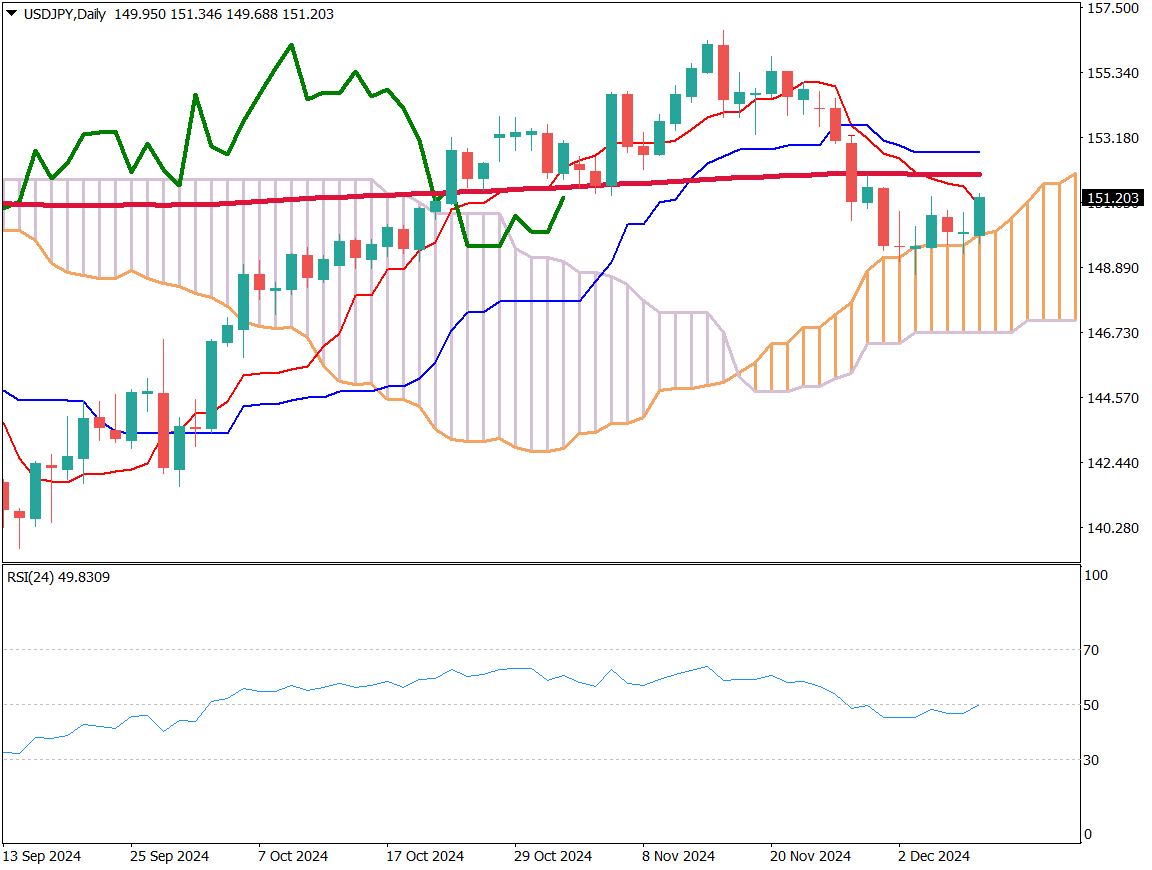Click the highest peak of the green Chikou line
Viewport: 1152px width, 870px height.
click(x=291, y=45)
